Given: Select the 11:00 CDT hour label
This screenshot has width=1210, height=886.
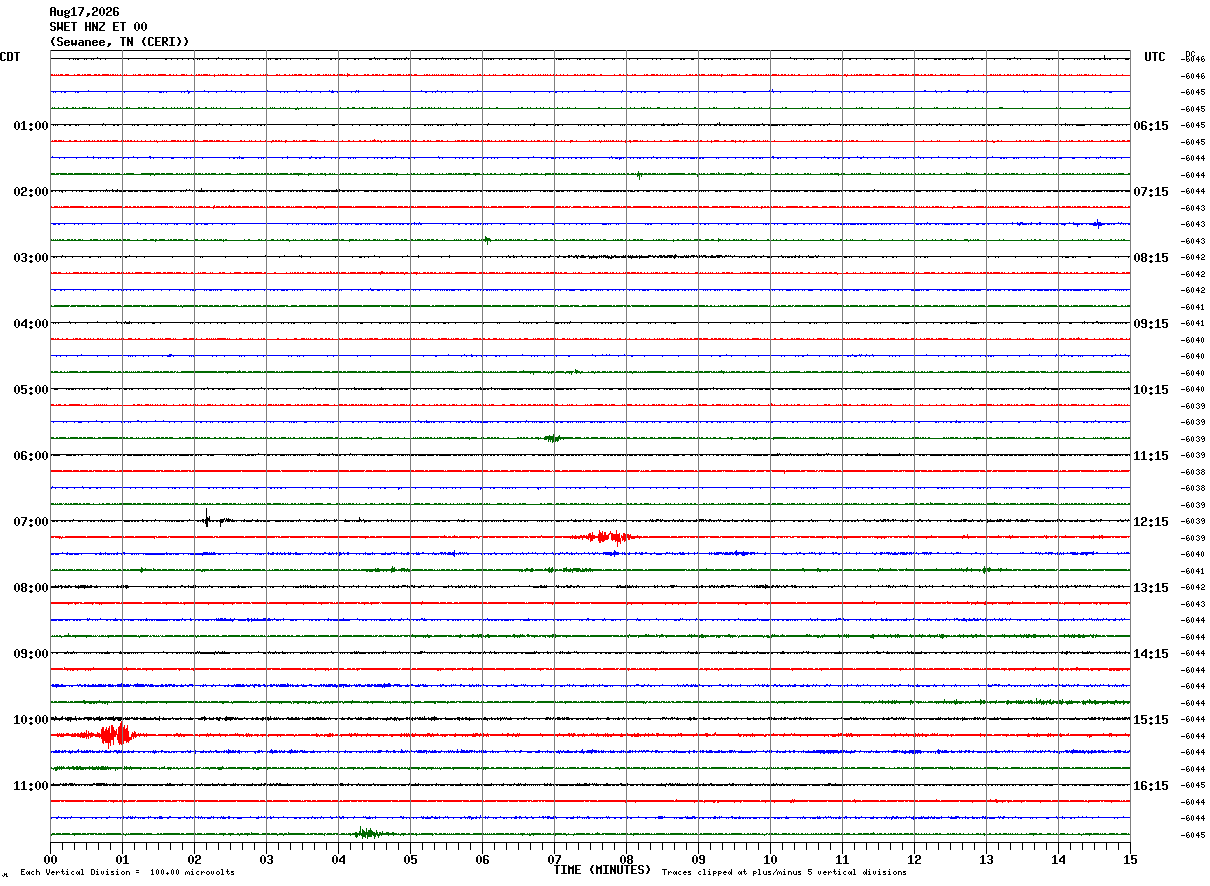Looking at the screenshot, I should point(31,786).
